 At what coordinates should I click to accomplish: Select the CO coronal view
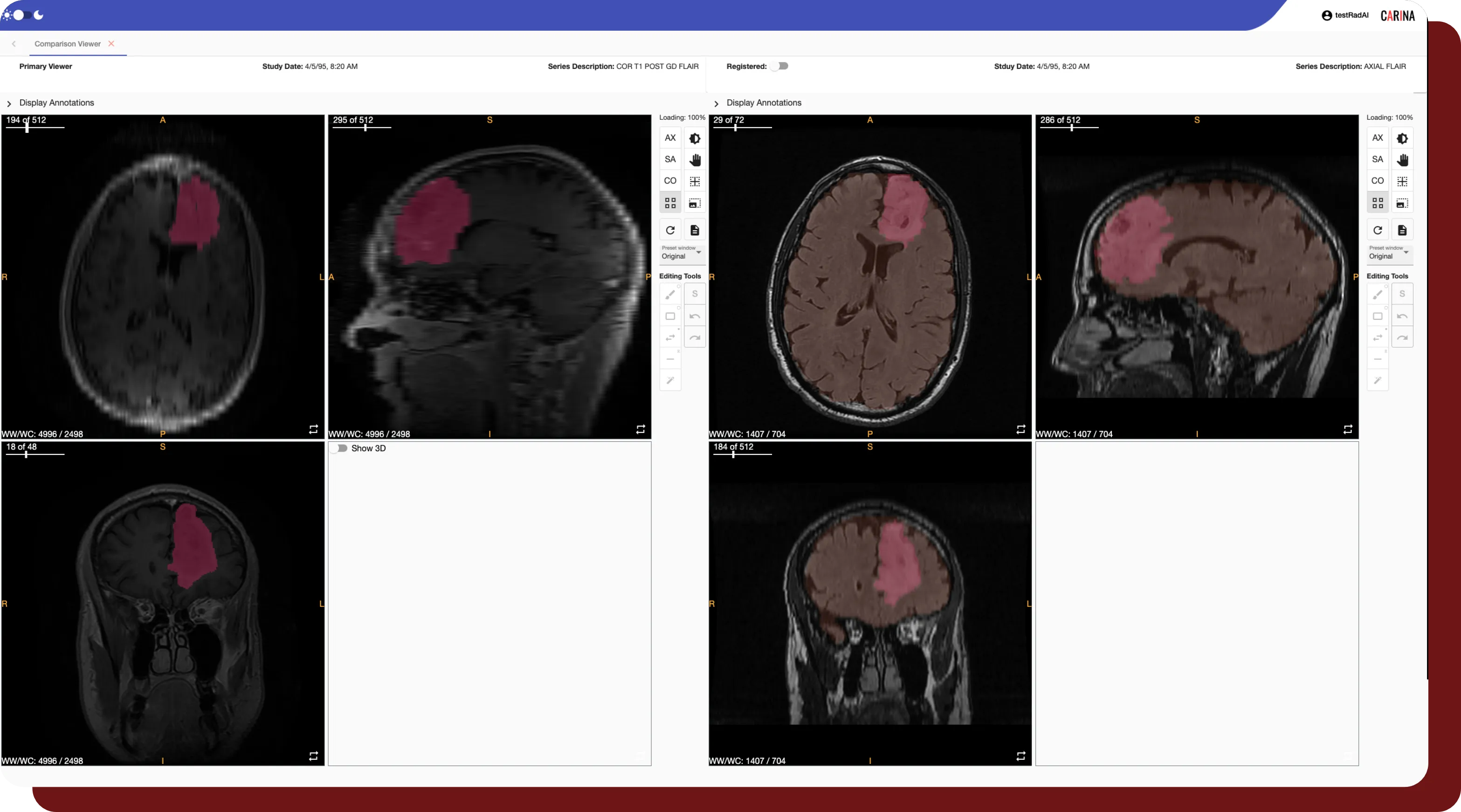coord(670,181)
